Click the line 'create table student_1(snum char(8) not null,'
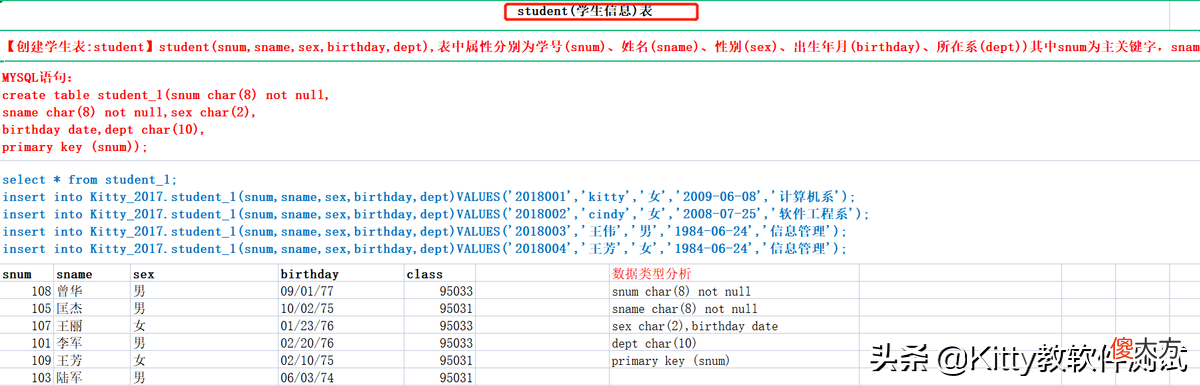 click(x=166, y=95)
